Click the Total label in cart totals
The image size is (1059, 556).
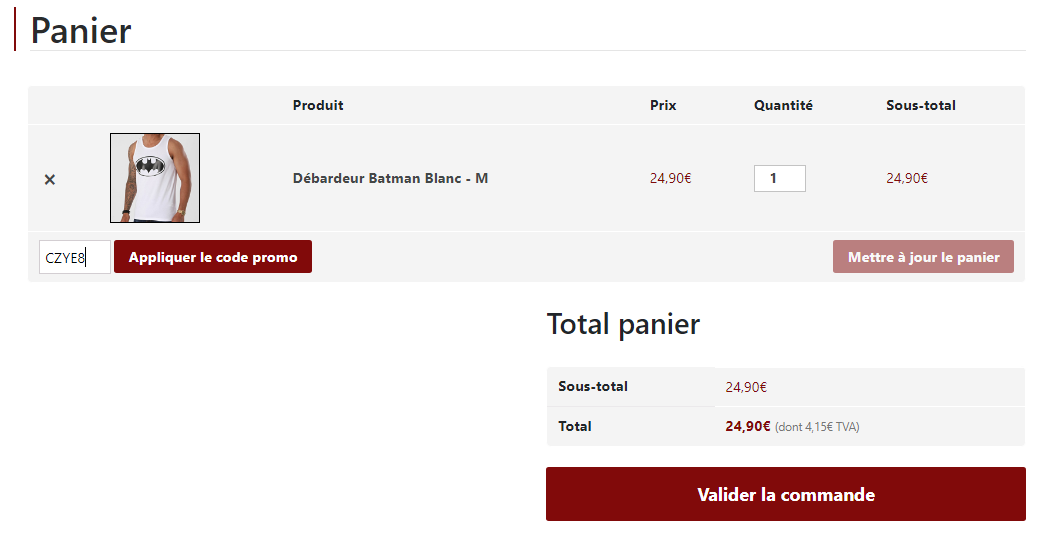coord(575,426)
